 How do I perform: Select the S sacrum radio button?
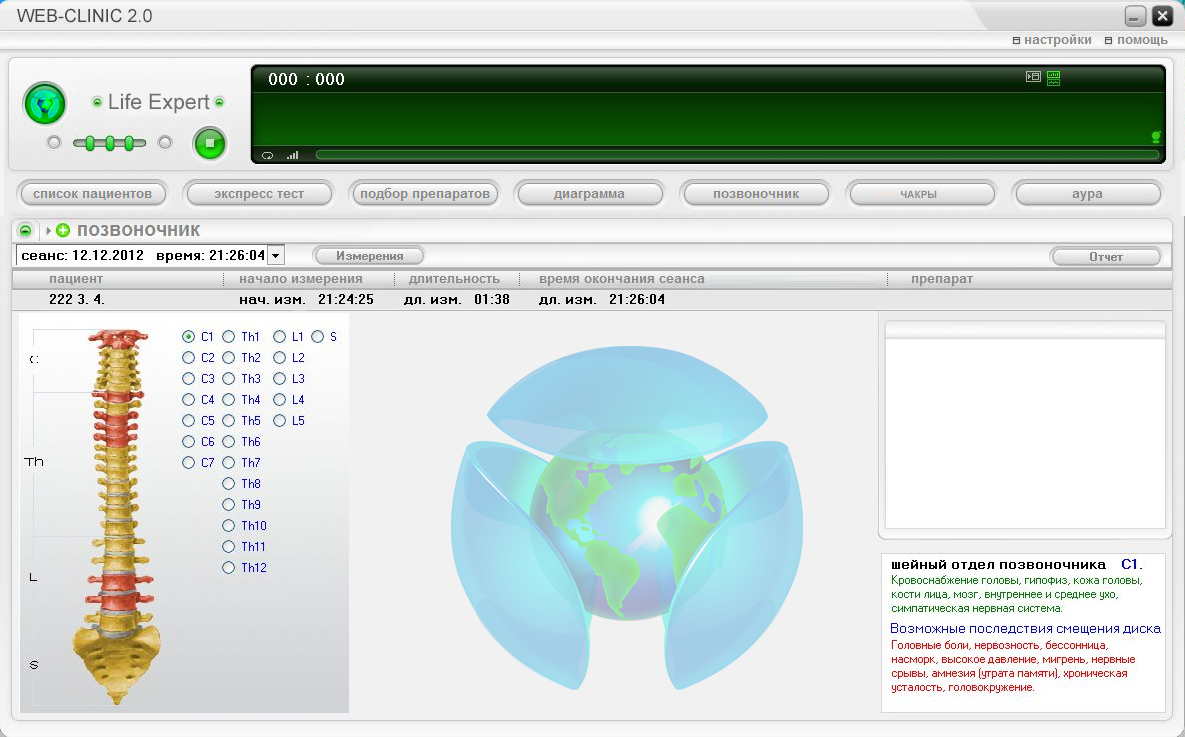point(317,336)
